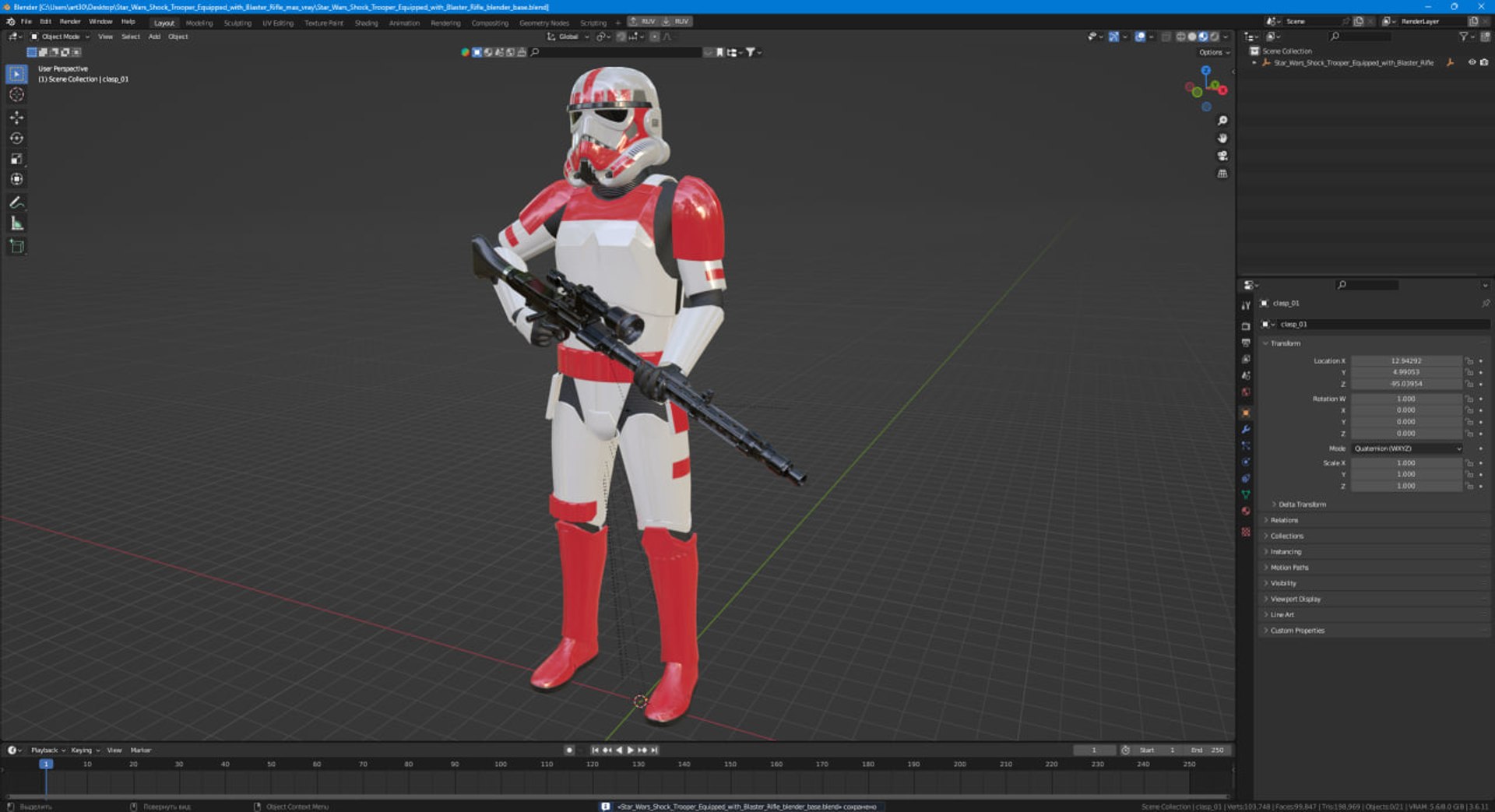Switch to the UV Editing workspace tab
The width and height of the screenshot is (1495, 812).
[278, 23]
